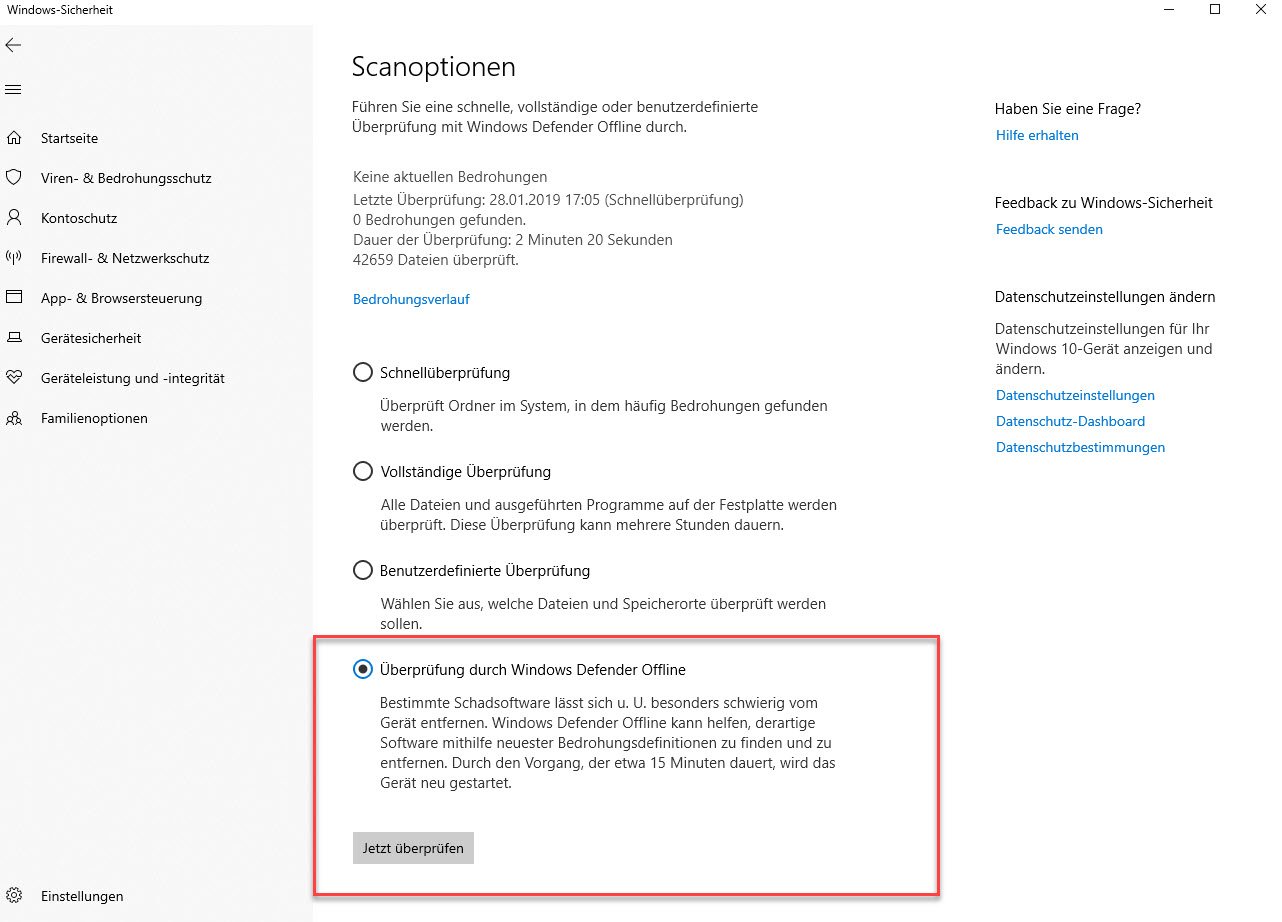Viewport: 1282px width, 922px height.
Task: Choose the Benutzerdefinierte Überprüfung radio button
Action: [x=363, y=570]
